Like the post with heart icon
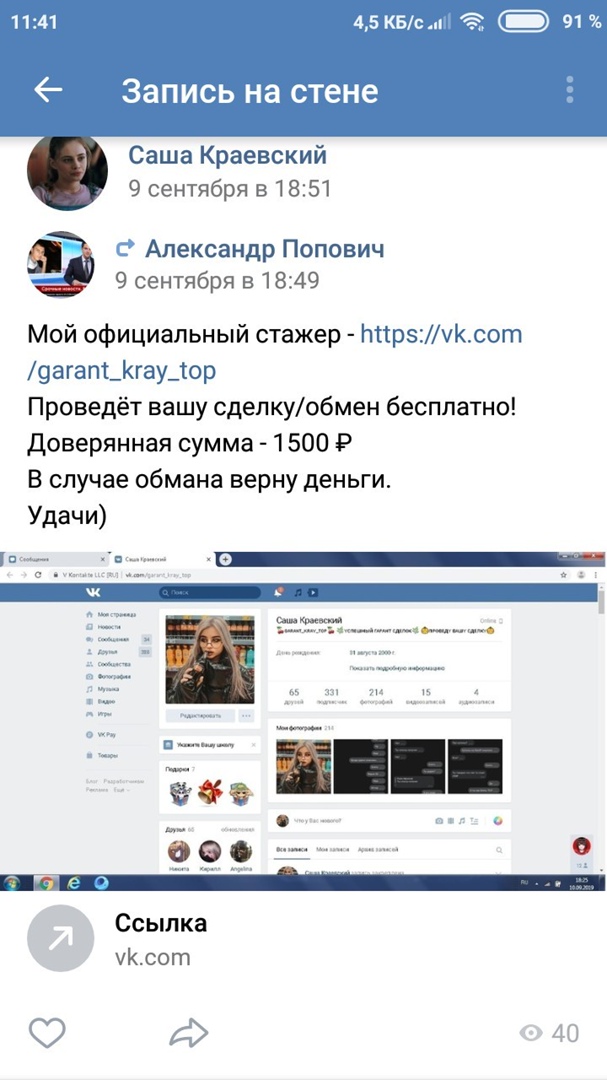Viewport: 607px width, 1080px height. click(47, 1032)
